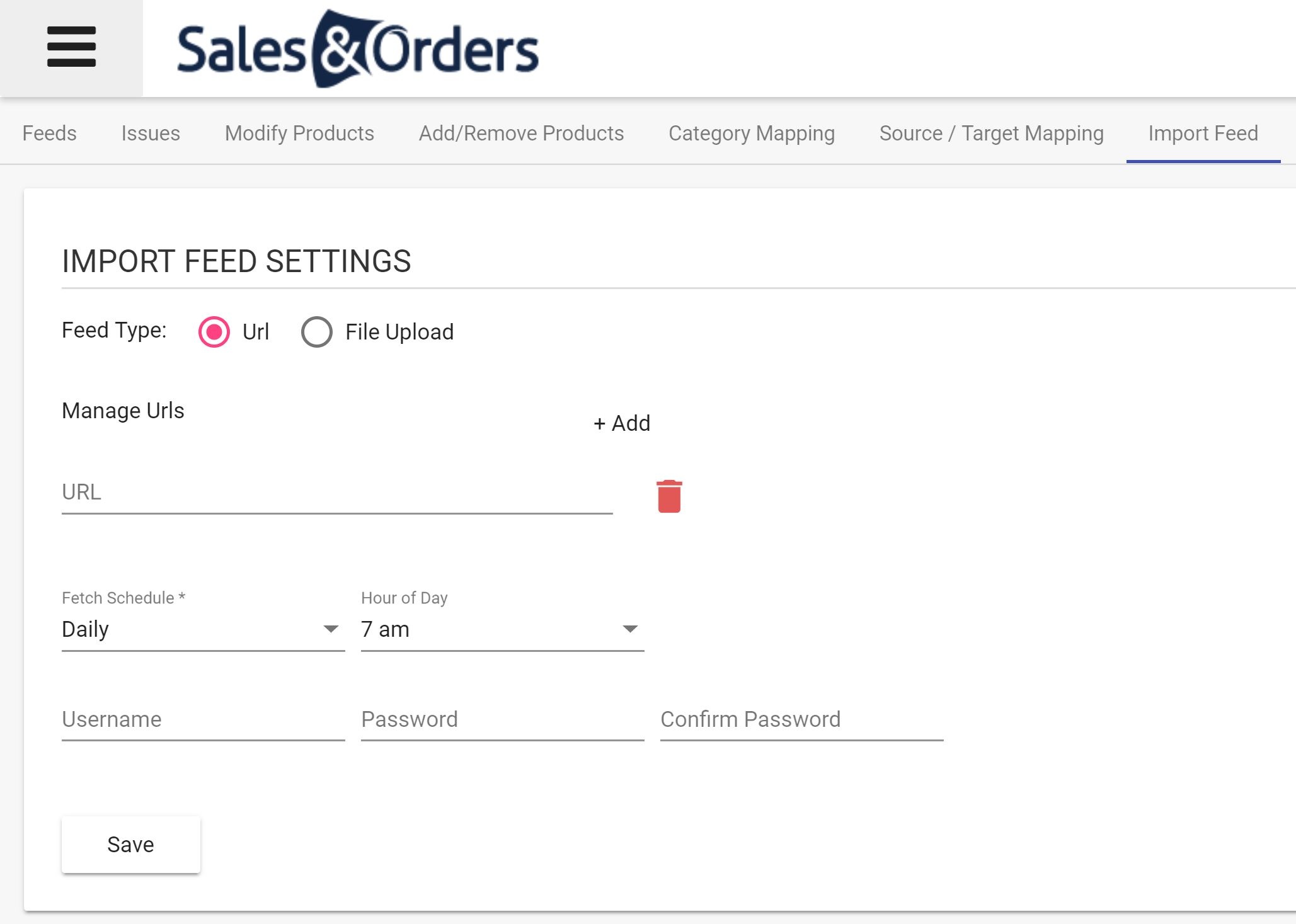Click the Confirm Password field
The width and height of the screenshot is (1296, 924).
[800, 719]
